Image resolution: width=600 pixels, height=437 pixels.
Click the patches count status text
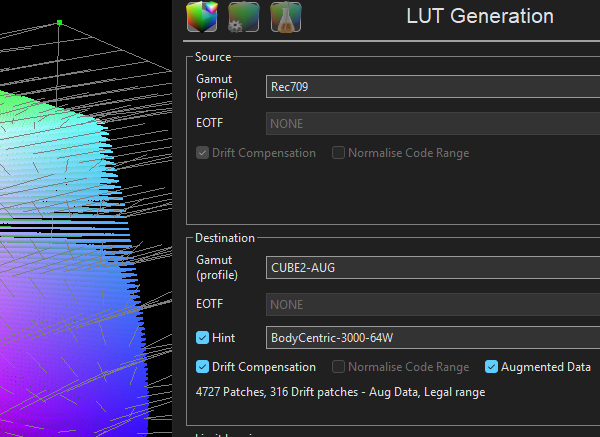click(x=340, y=392)
